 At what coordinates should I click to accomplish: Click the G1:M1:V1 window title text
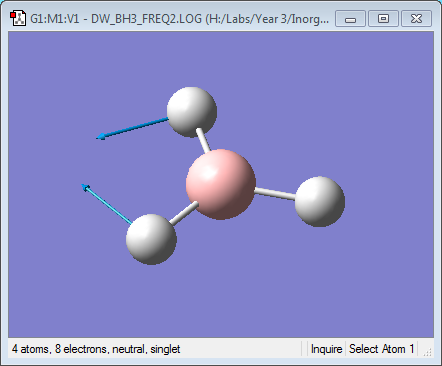[55, 19]
